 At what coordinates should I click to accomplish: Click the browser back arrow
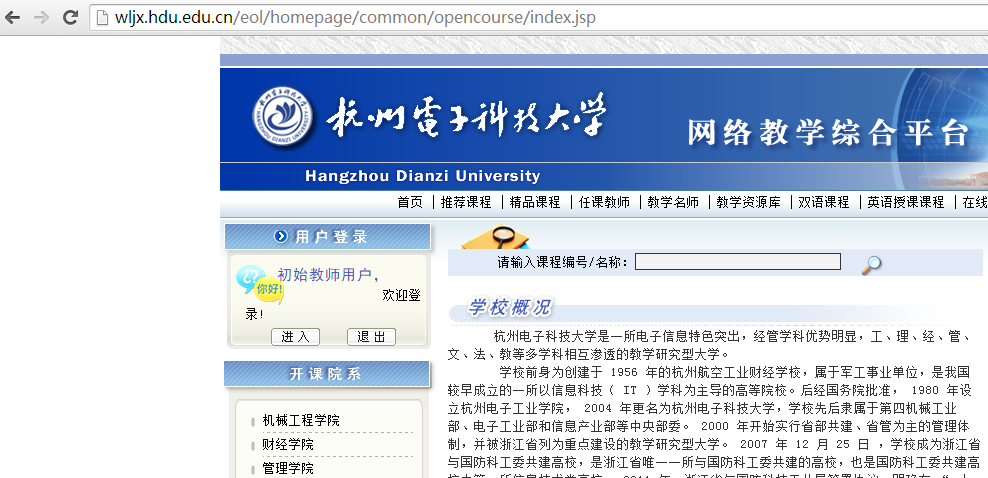[13, 17]
